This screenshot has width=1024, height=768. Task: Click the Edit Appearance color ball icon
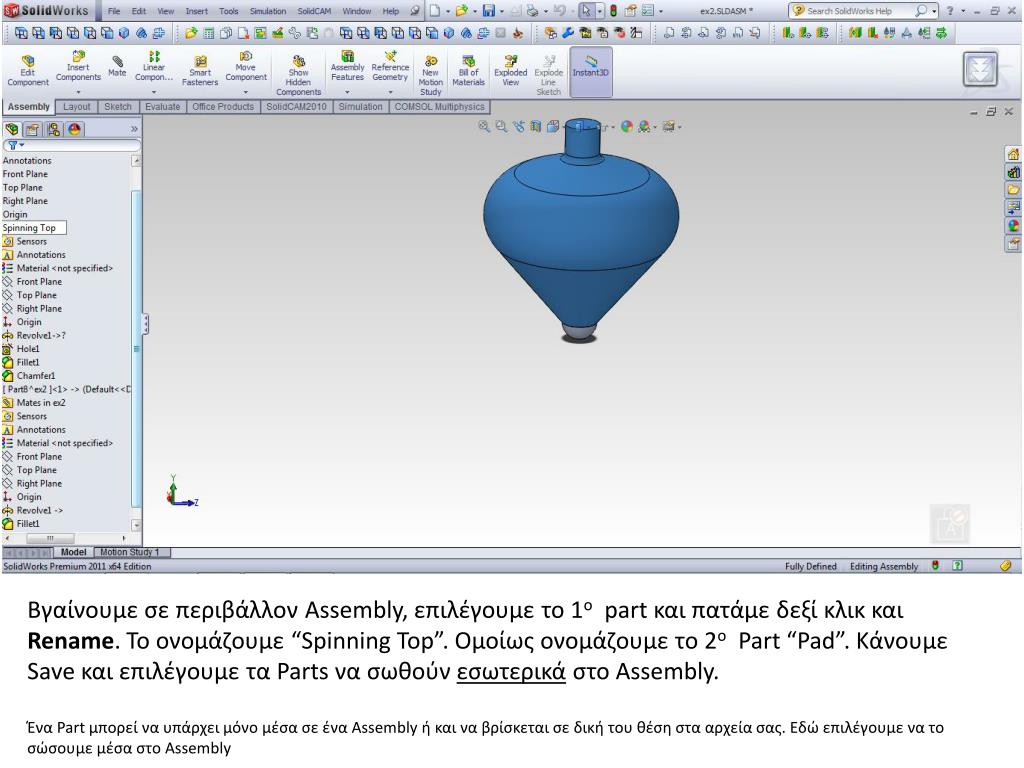626,127
